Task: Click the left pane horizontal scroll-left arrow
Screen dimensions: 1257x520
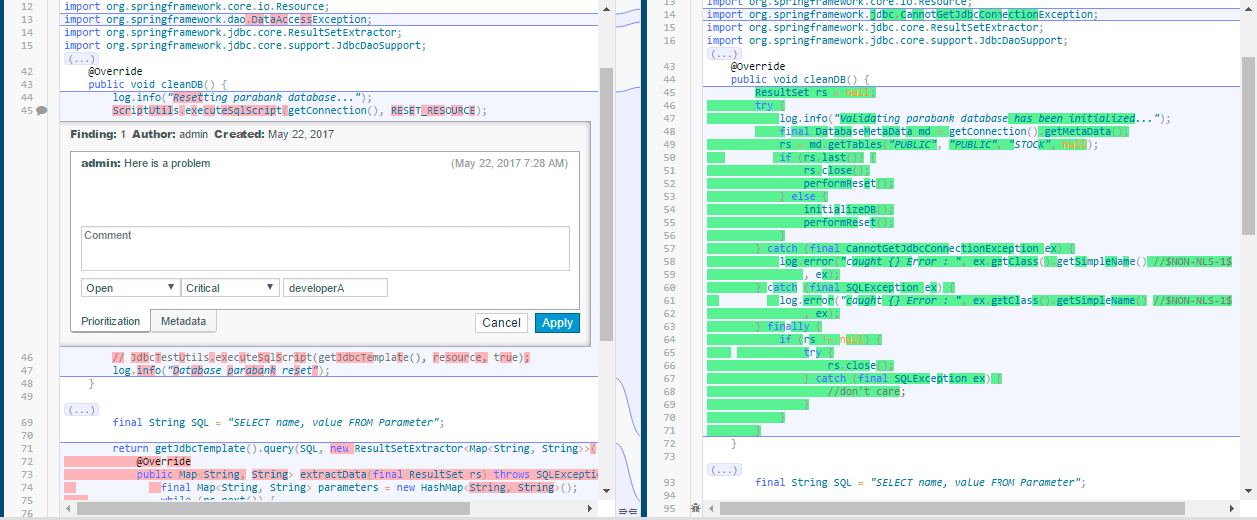Action: [68, 509]
